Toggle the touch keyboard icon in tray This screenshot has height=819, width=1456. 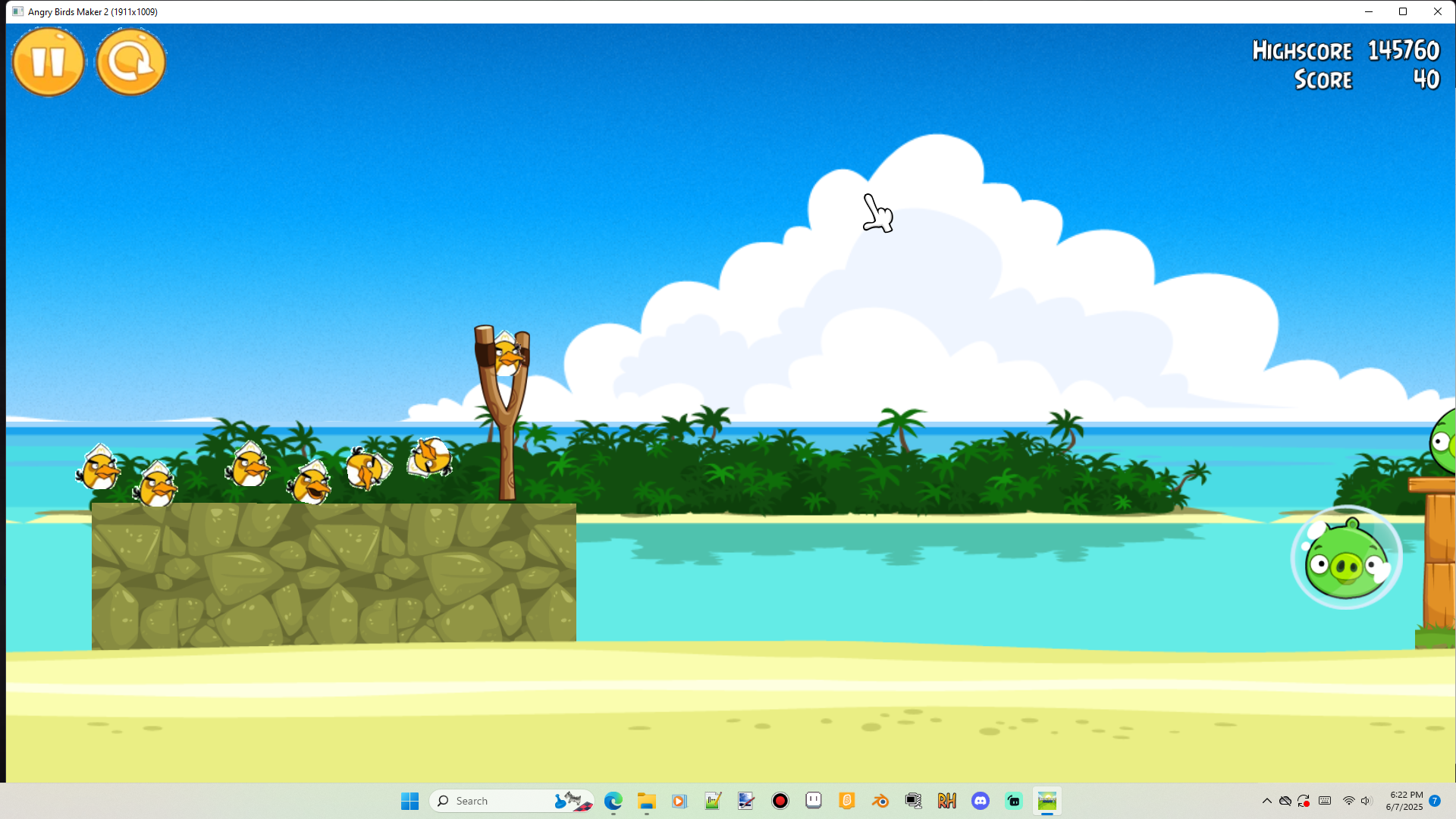coord(1325,801)
